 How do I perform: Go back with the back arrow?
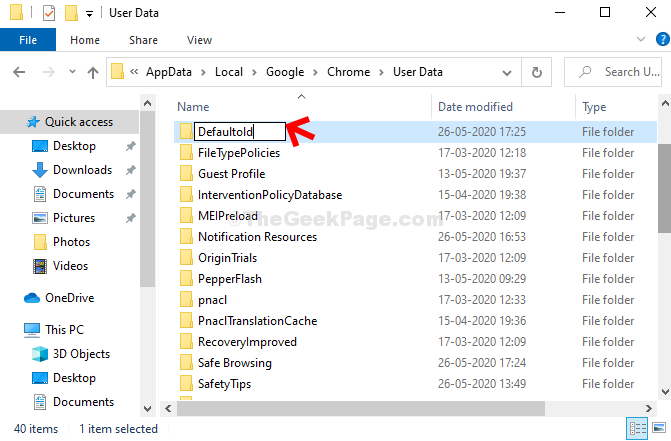(x=19, y=72)
